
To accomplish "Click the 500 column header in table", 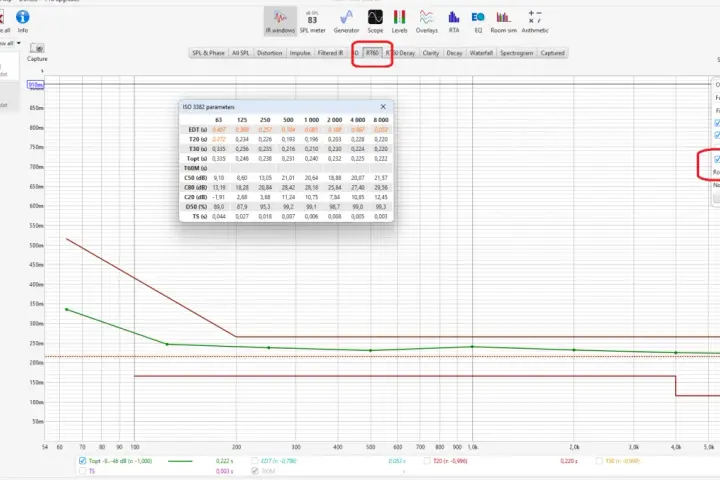I will 288,120.
